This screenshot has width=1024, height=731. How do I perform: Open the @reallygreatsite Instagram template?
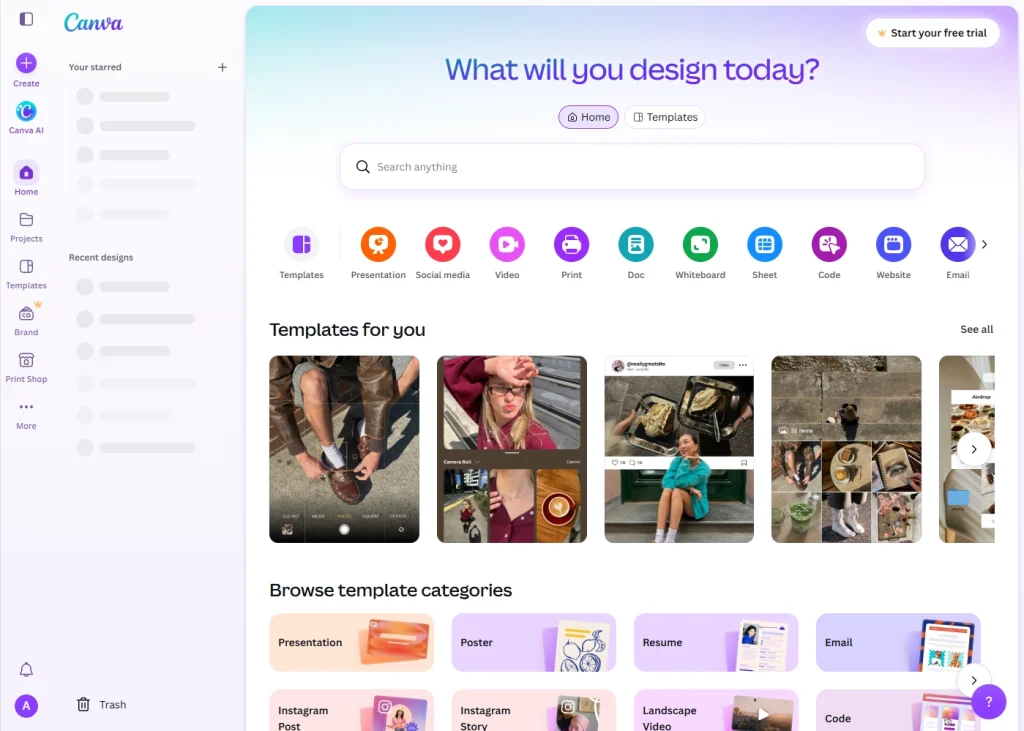pyautogui.click(x=679, y=449)
